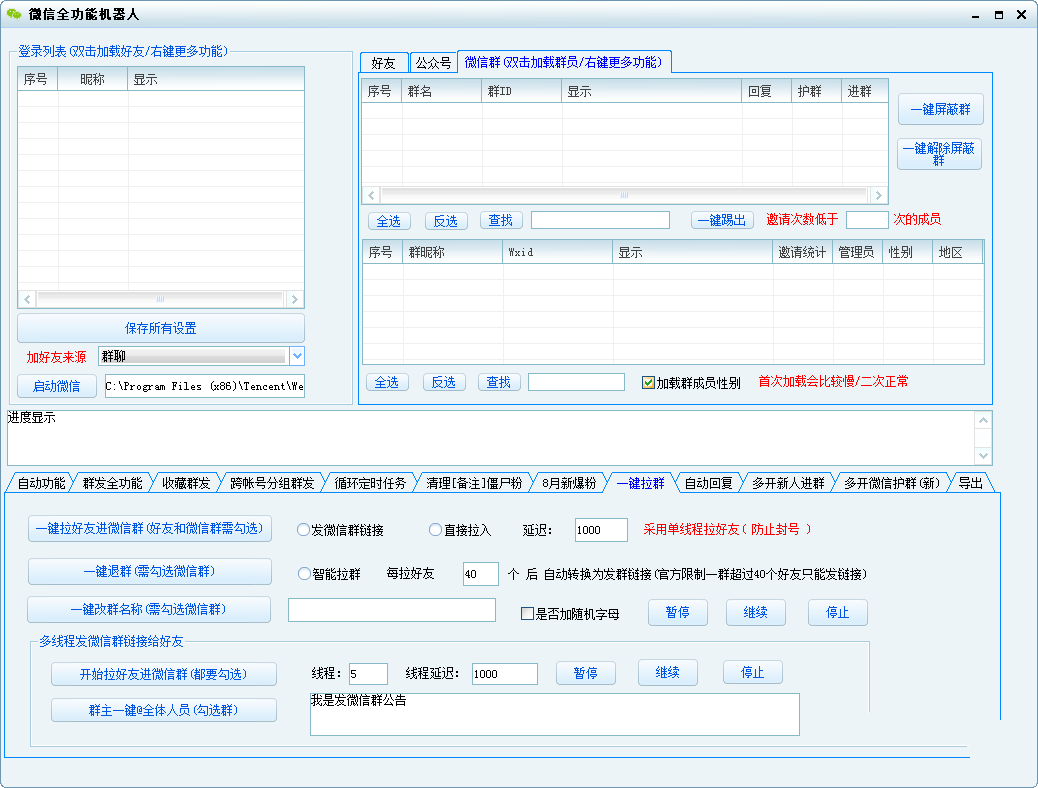Click the 开始拉好友进微信群 button
This screenshot has width=1038, height=788.
(x=164, y=674)
